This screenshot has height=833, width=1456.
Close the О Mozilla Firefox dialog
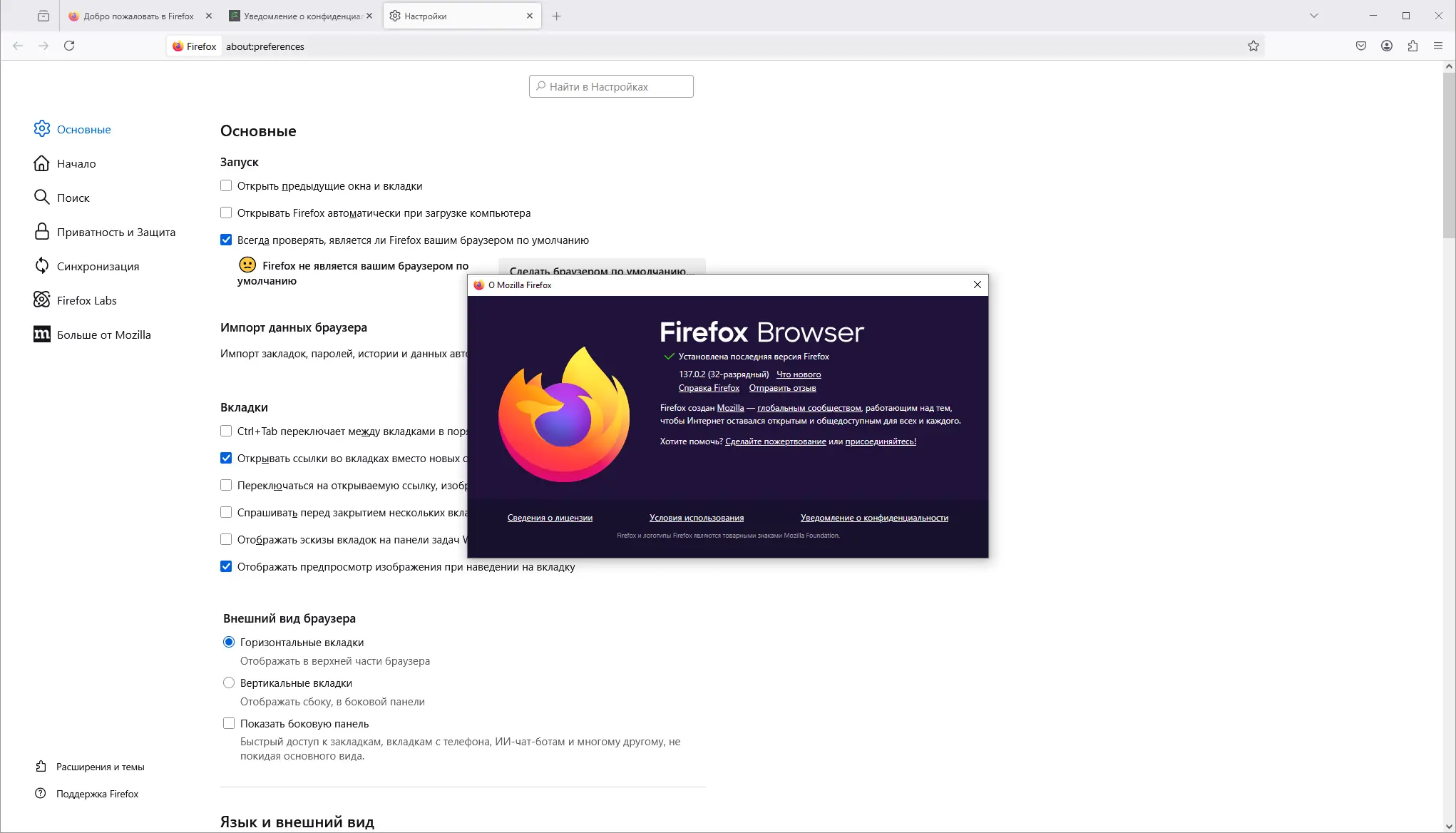[977, 285]
